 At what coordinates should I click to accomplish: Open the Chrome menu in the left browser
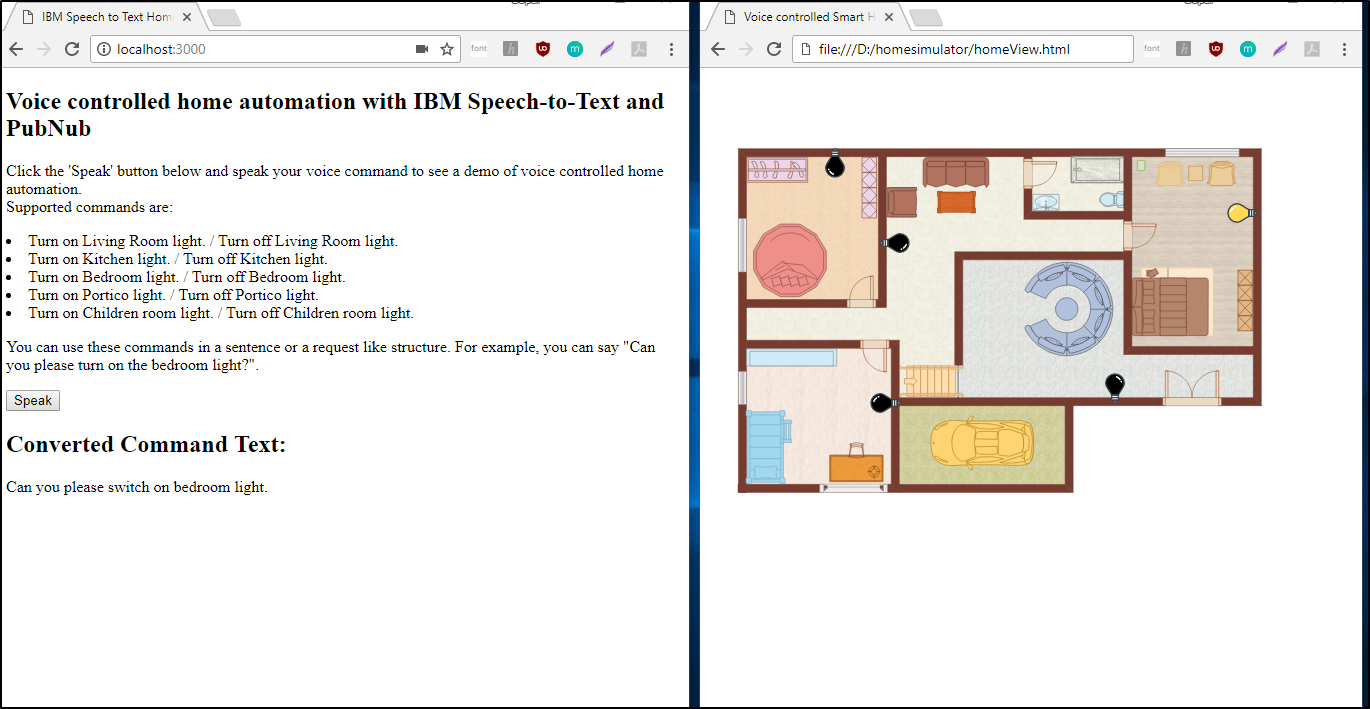[671, 49]
